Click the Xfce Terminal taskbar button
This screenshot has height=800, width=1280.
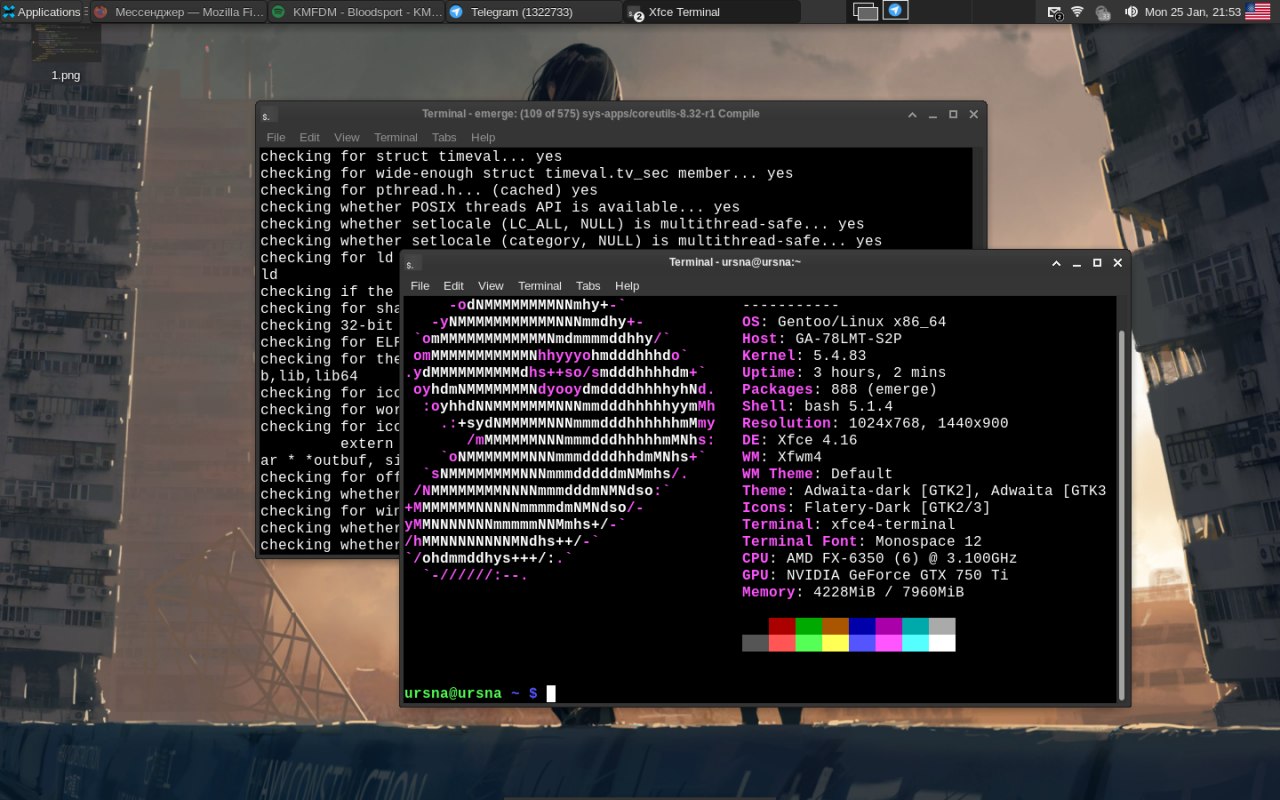(711, 12)
